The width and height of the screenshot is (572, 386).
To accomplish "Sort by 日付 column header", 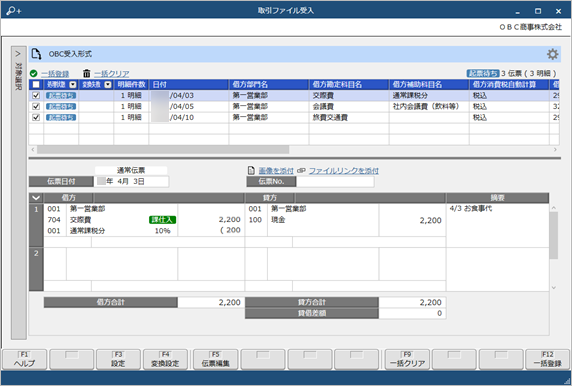I will [189, 85].
